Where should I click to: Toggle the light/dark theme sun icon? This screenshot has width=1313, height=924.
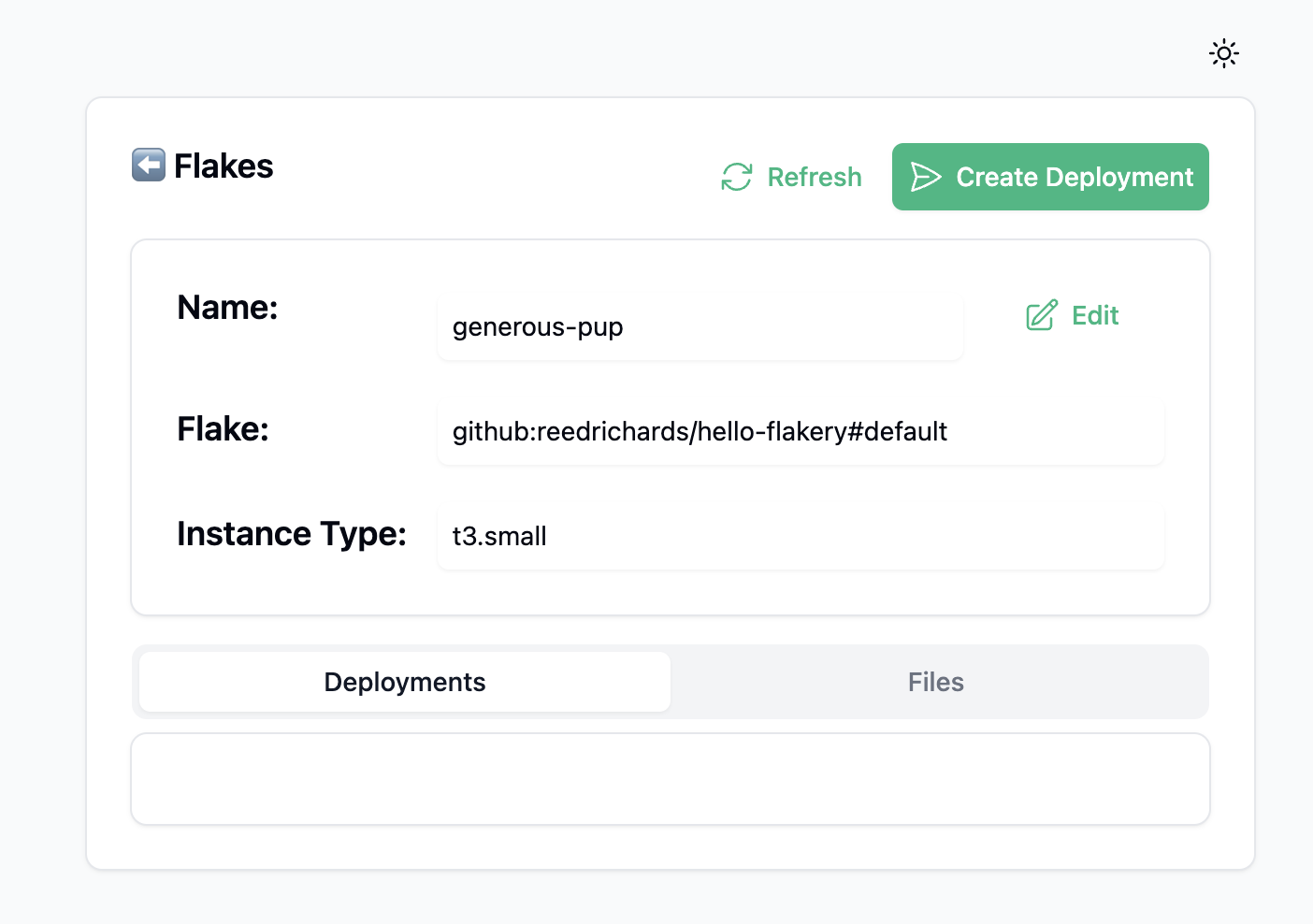coord(1223,53)
